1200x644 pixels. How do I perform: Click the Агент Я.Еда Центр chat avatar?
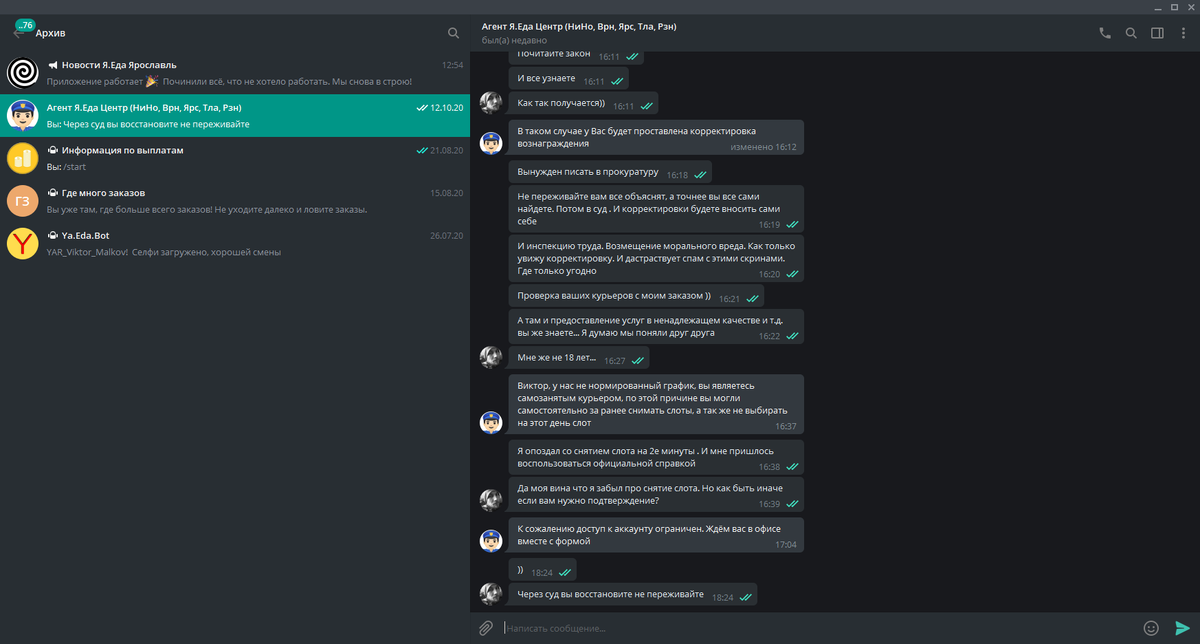coord(23,116)
